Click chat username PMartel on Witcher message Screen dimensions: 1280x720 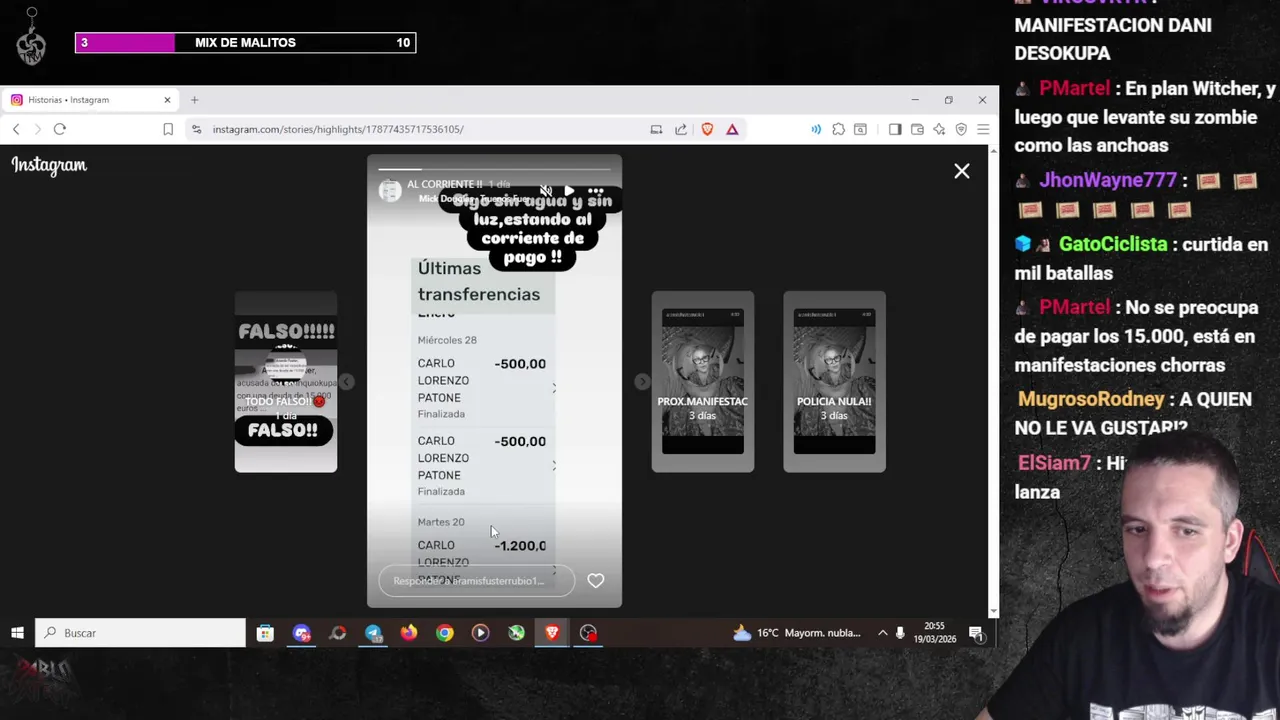point(1074,89)
